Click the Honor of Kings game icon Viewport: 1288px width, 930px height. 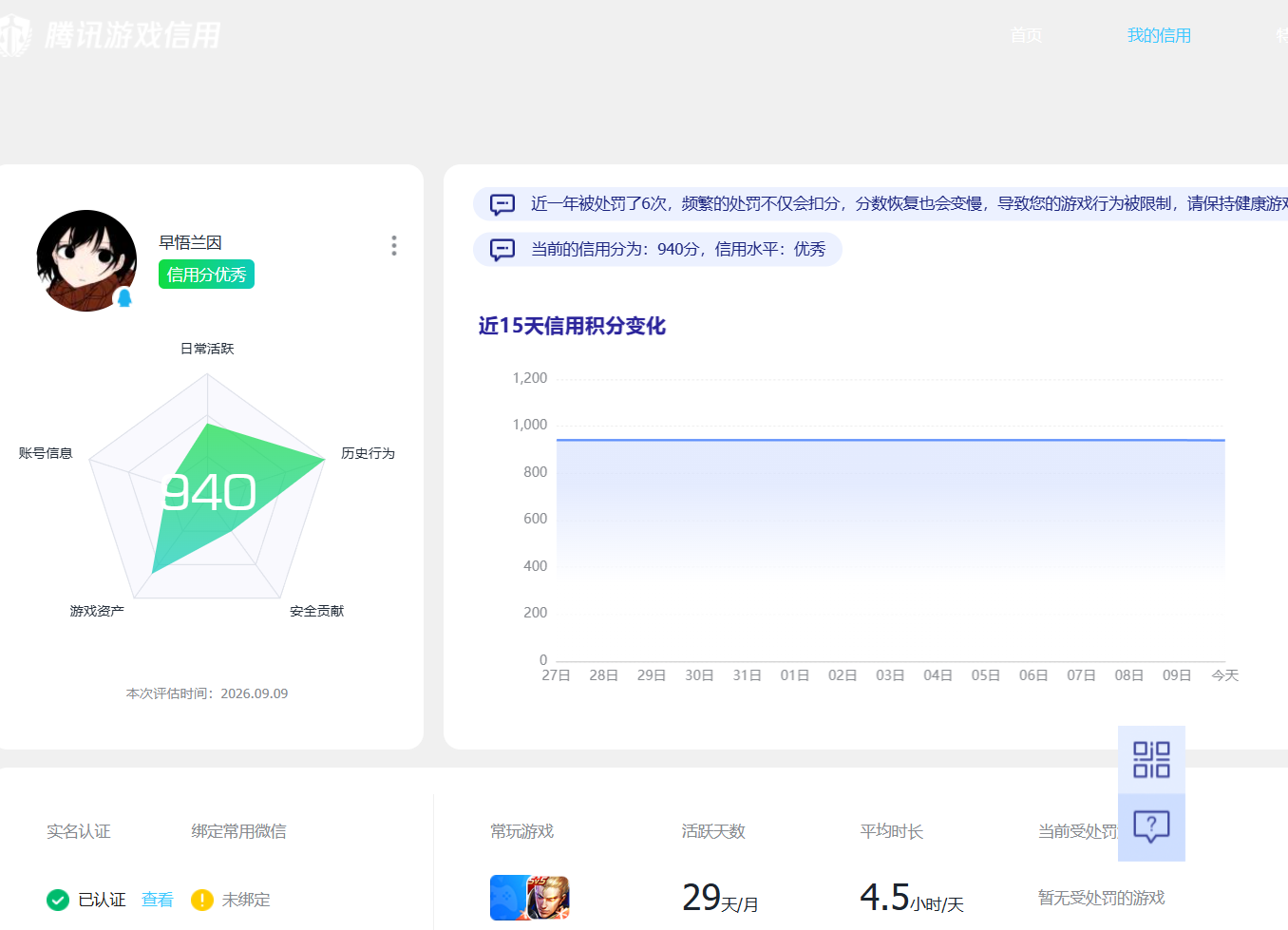point(548,898)
